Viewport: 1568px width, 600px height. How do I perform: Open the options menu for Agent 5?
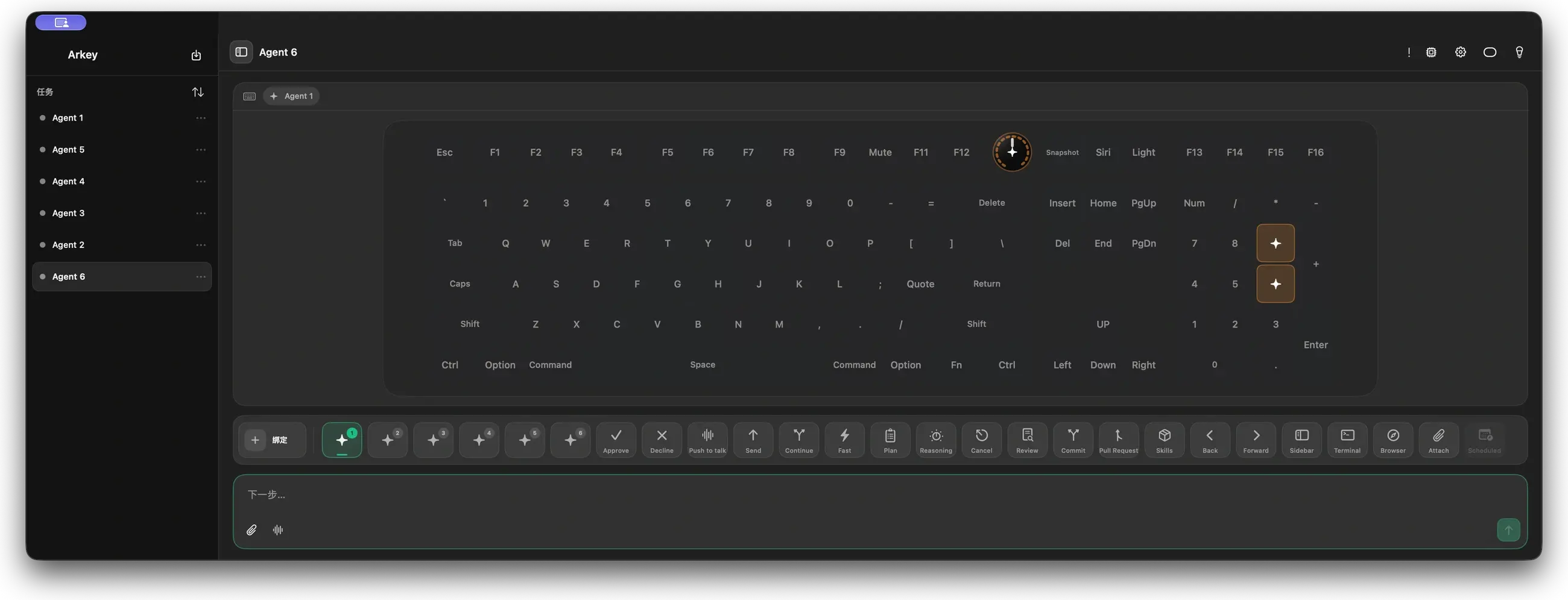pyautogui.click(x=201, y=149)
